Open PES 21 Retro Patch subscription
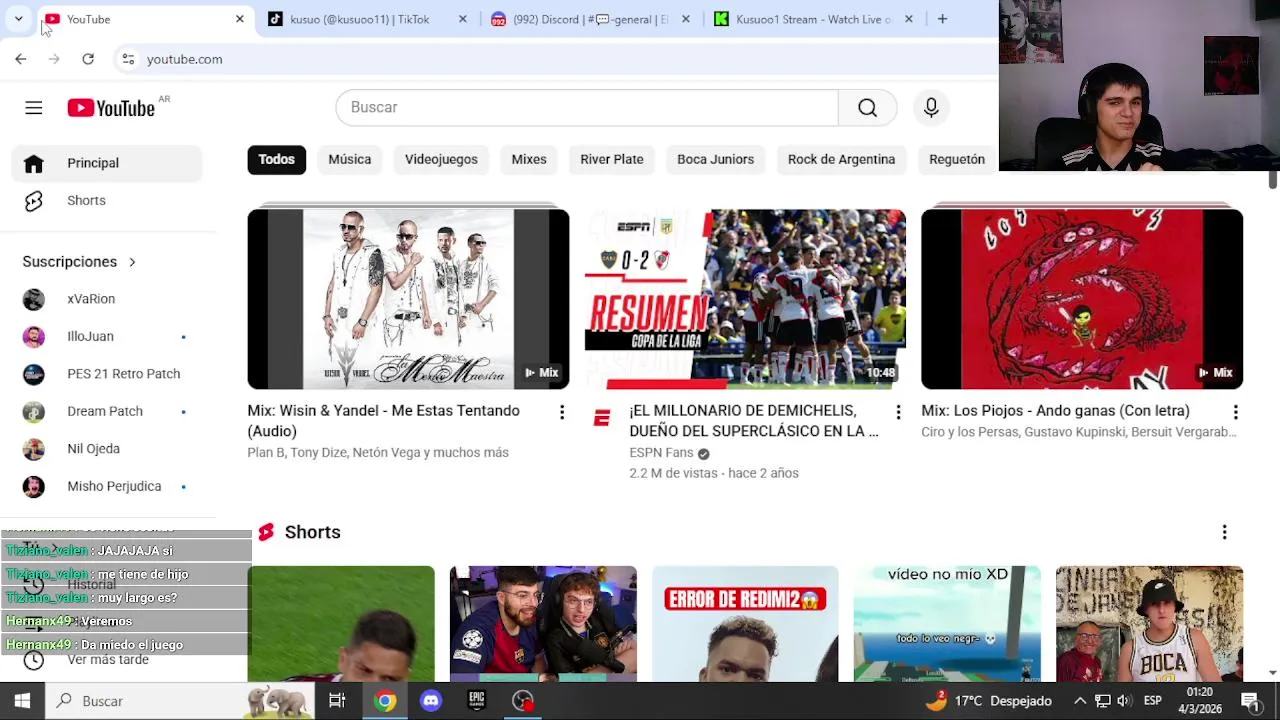Viewport: 1280px width, 720px height. (x=107, y=374)
